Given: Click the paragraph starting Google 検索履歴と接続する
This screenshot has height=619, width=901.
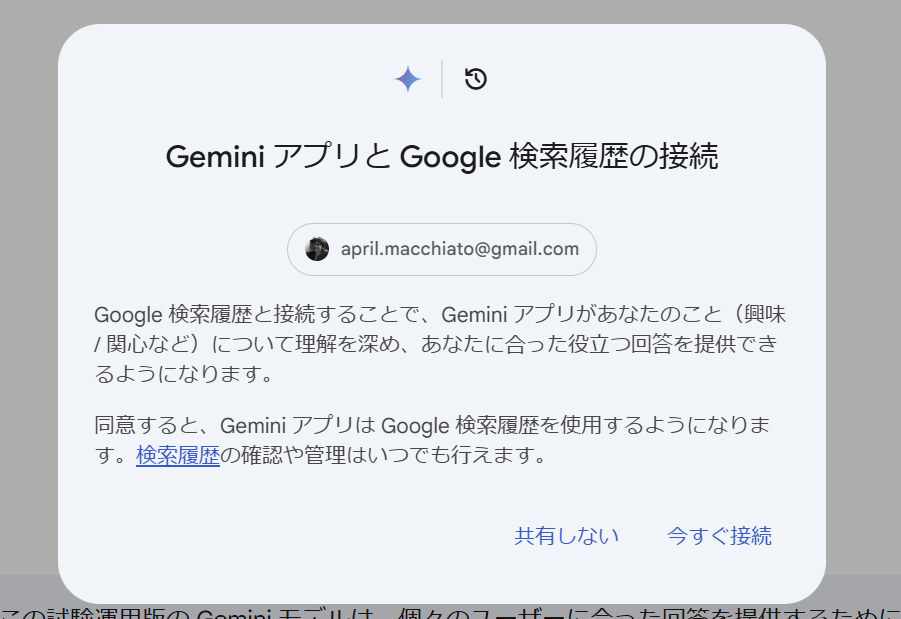Looking at the screenshot, I should click(x=440, y=344).
